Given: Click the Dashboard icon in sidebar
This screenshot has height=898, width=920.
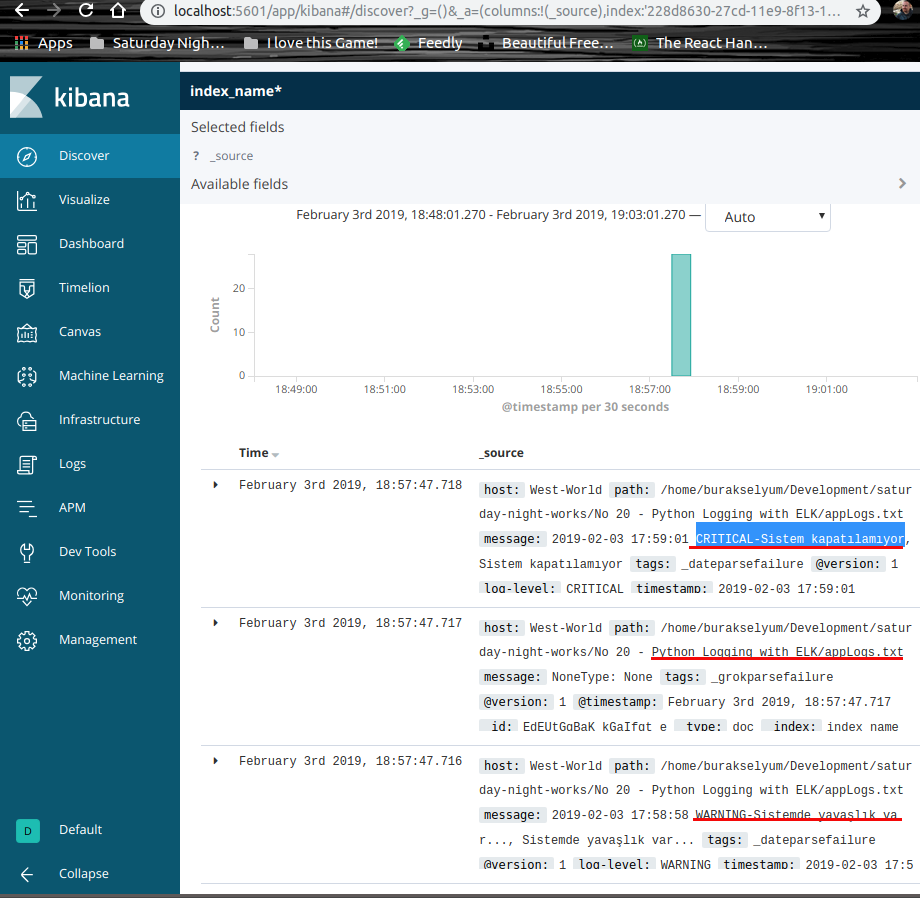Looking at the screenshot, I should [x=27, y=244].
